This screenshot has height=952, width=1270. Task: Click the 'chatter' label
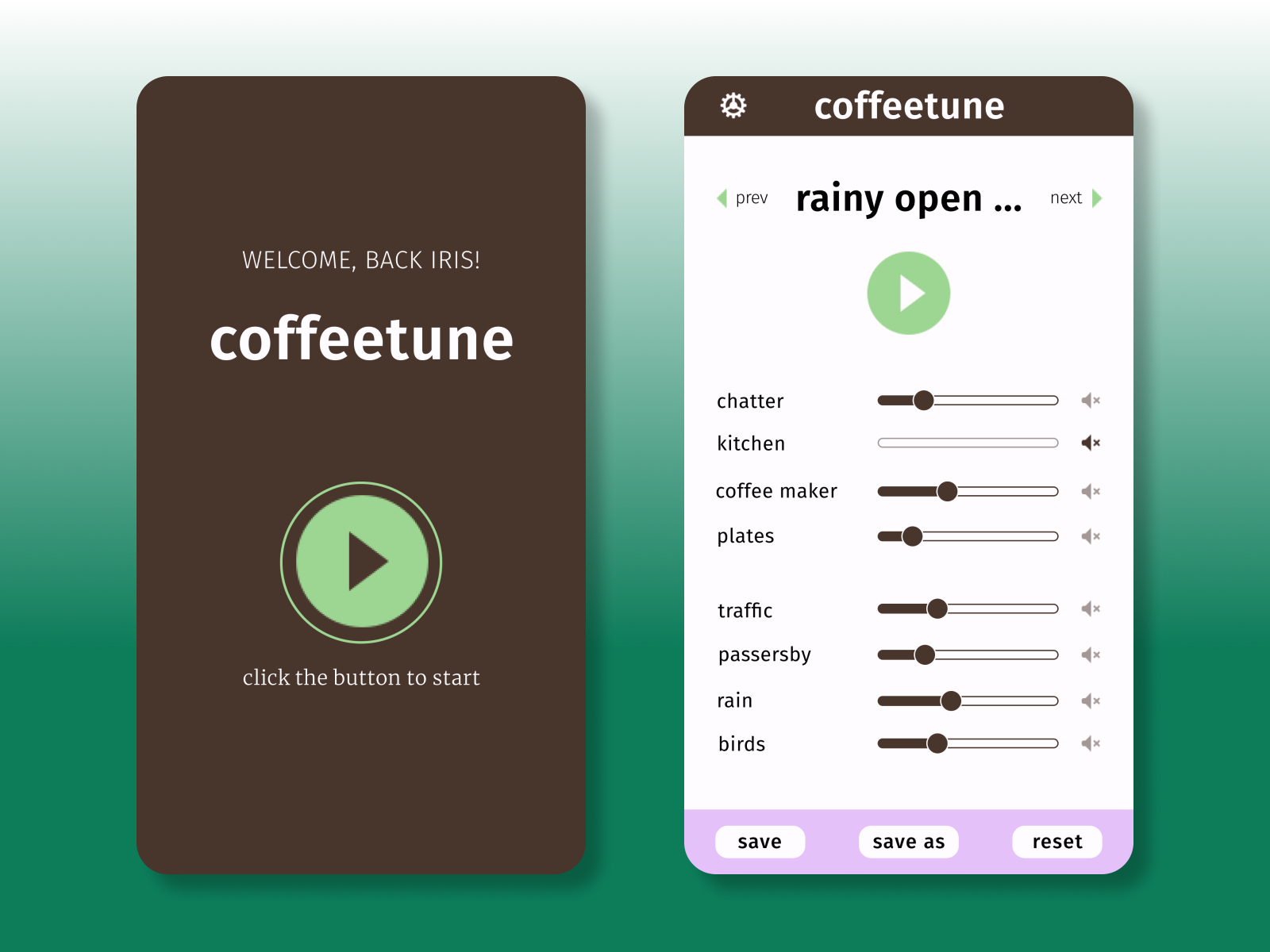coord(750,401)
